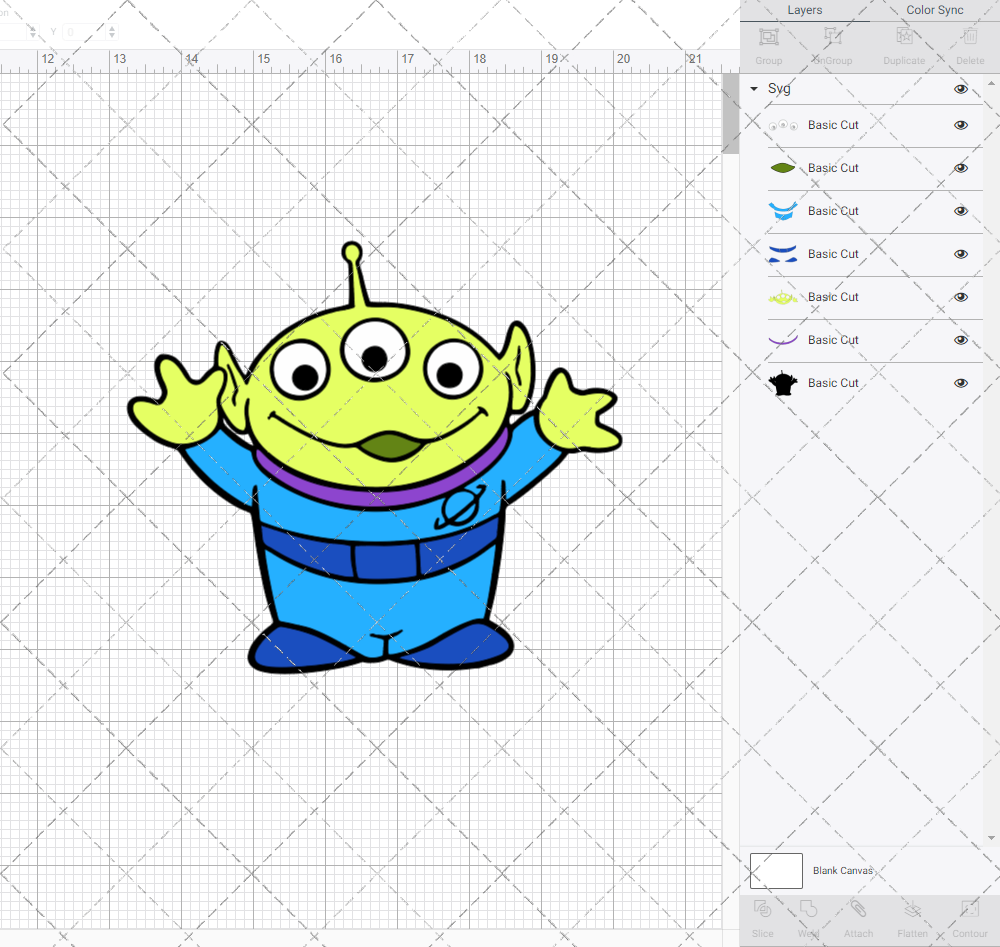Switch to the Layers tab

click(804, 10)
